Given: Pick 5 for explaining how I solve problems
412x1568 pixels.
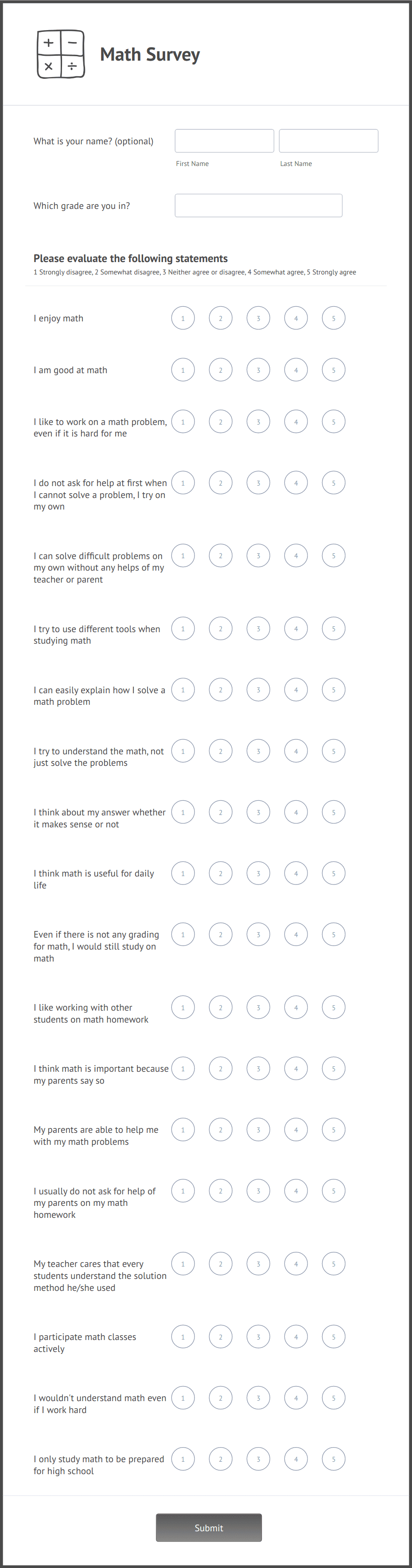Looking at the screenshot, I should 334,690.
